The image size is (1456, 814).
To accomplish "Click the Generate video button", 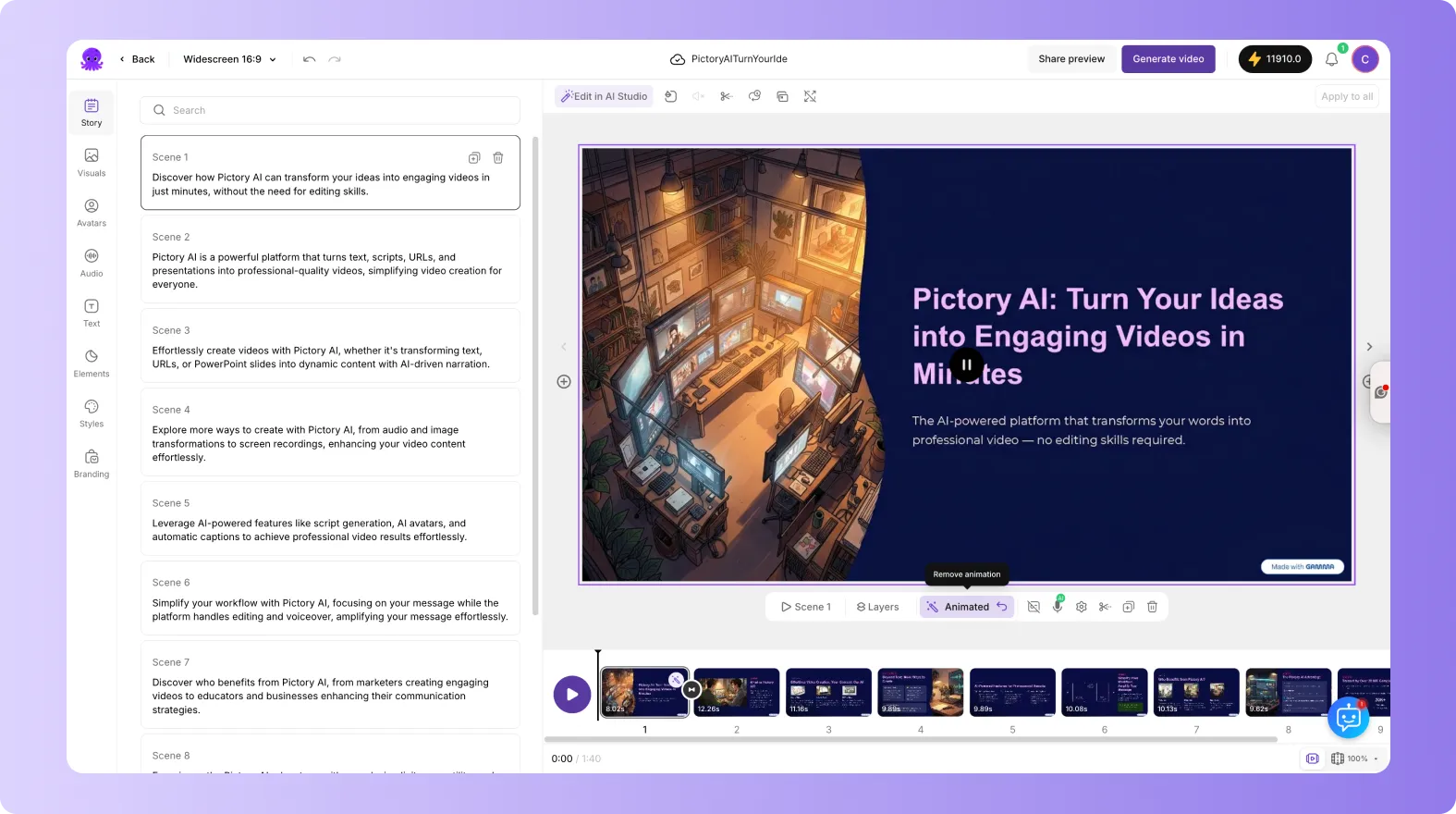I will click(x=1168, y=59).
